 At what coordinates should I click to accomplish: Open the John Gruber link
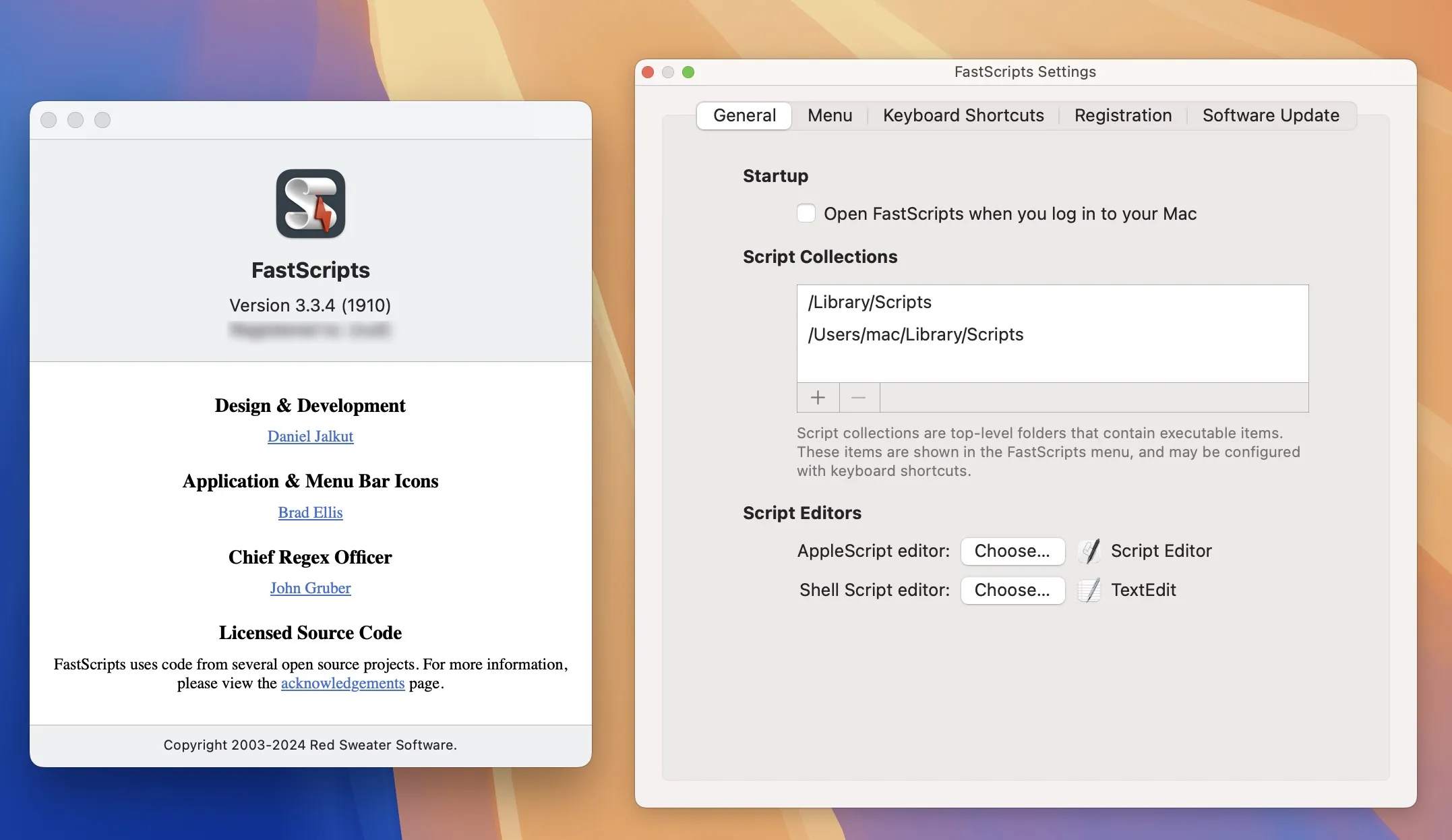(x=310, y=588)
